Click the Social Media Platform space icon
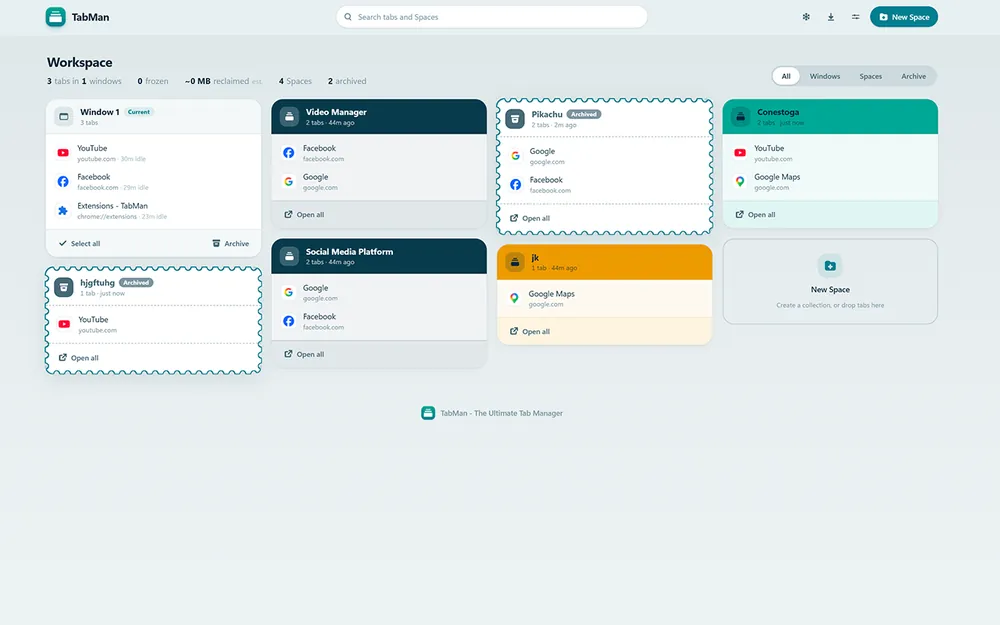 click(x=290, y=256)
